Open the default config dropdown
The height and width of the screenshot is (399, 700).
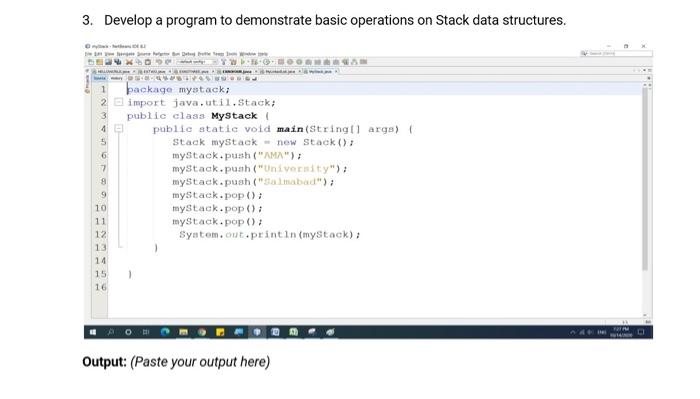tap(196, 62)
